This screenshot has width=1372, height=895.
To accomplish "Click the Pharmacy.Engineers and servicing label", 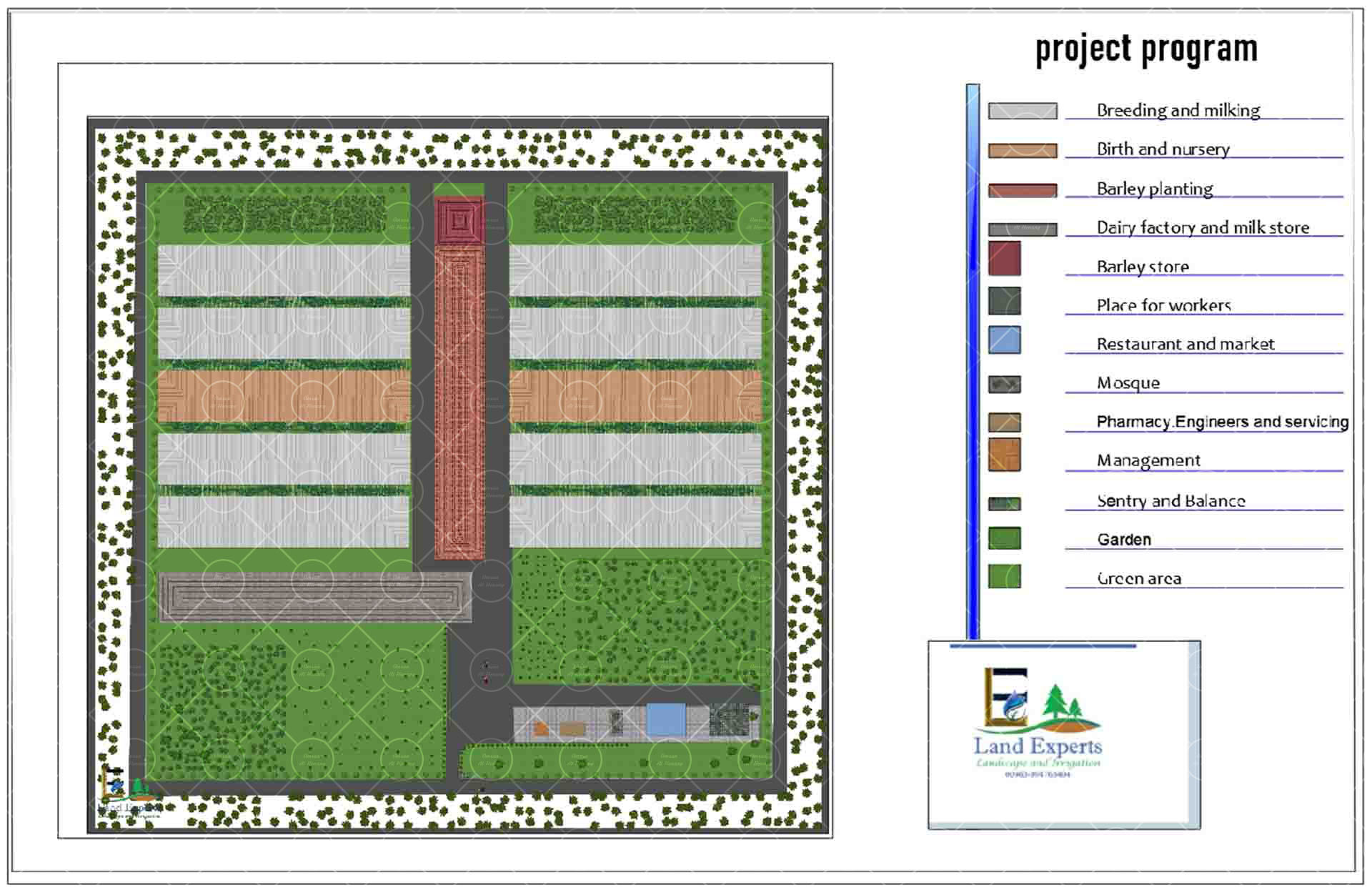I will pyautogui.click(x=1222, y=422).
